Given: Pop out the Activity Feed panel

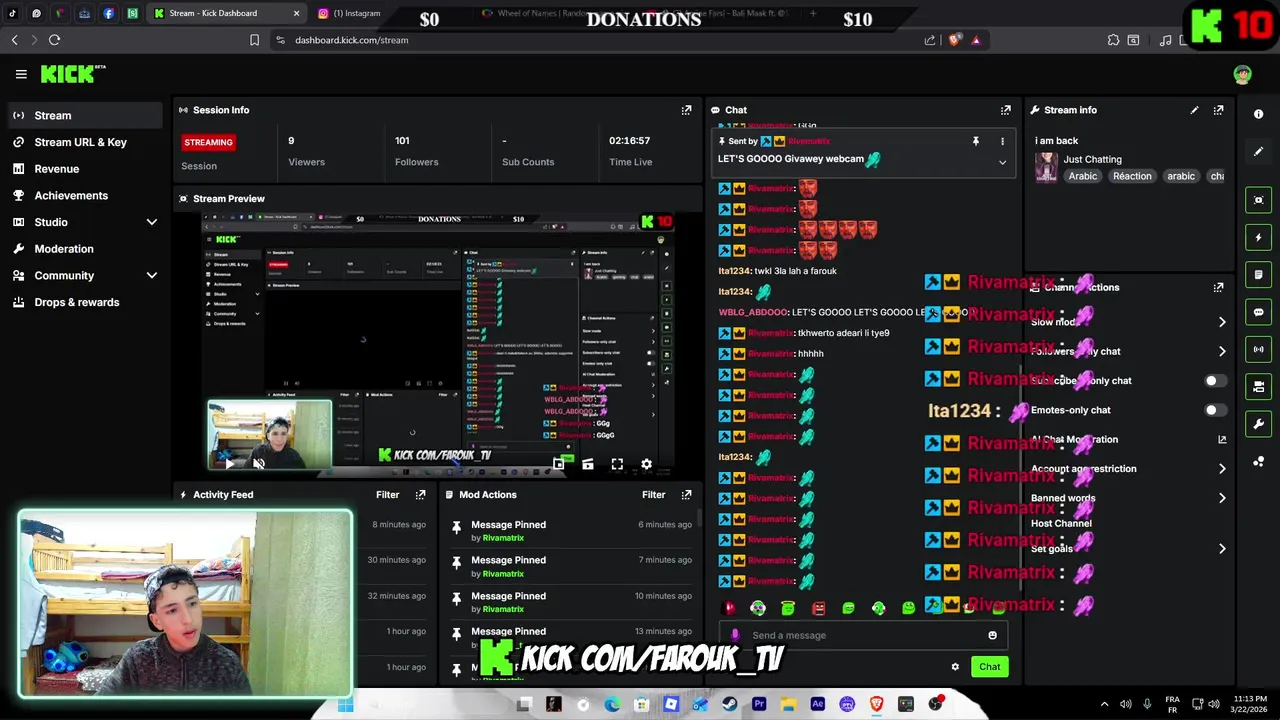Looking at the screenshot, I should (420, 495).
